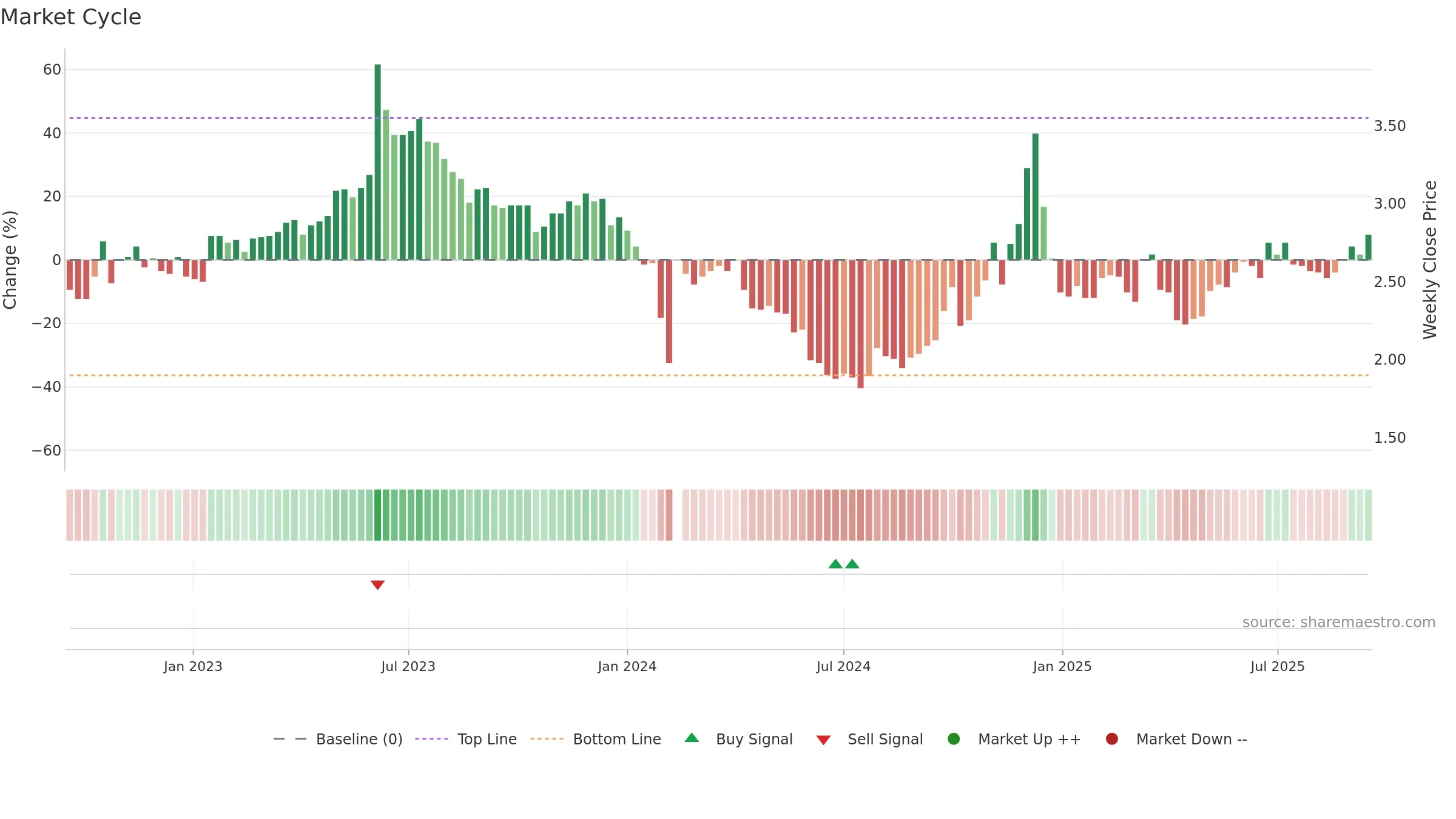The width and height of the screenshot is (1456, 819).
Task: Click the 20 tick on the left axis
Action: click(x=52, y=197)
